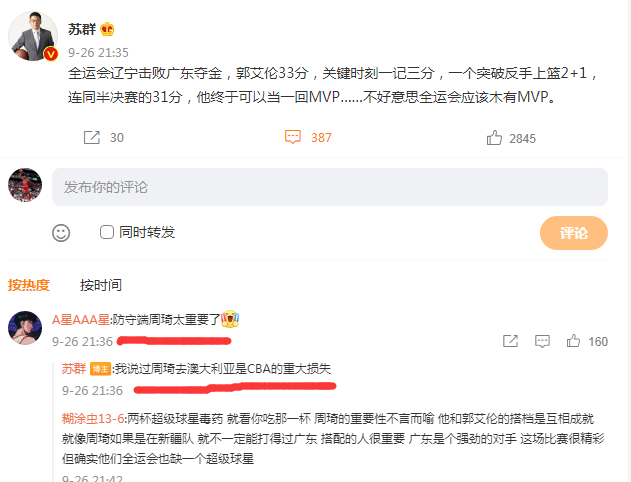Switch to 按时间 sorting tab
This screenshot has width=631, height=482.
pos(101,285)
